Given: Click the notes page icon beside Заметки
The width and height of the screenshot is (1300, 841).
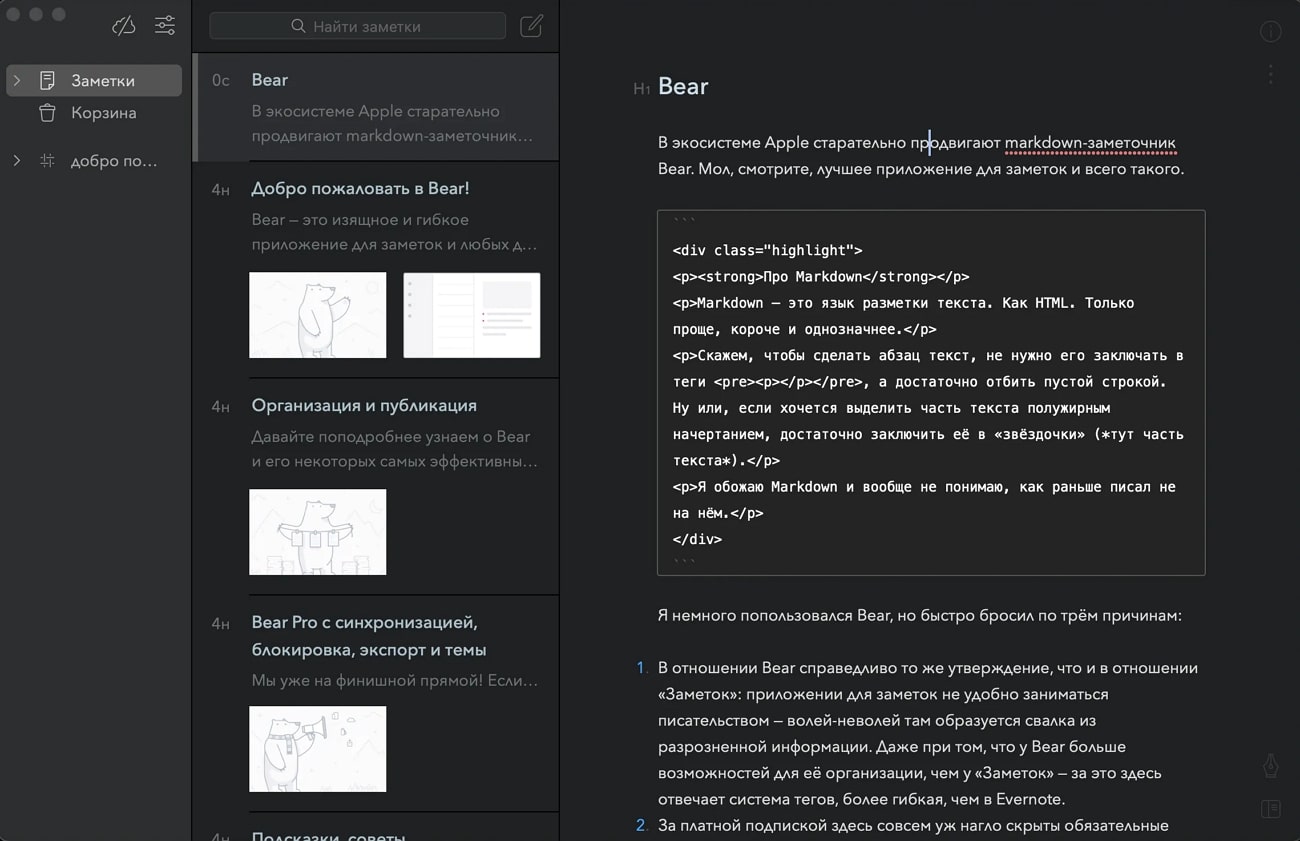Looking at the screenshot, I should [47, 81].
